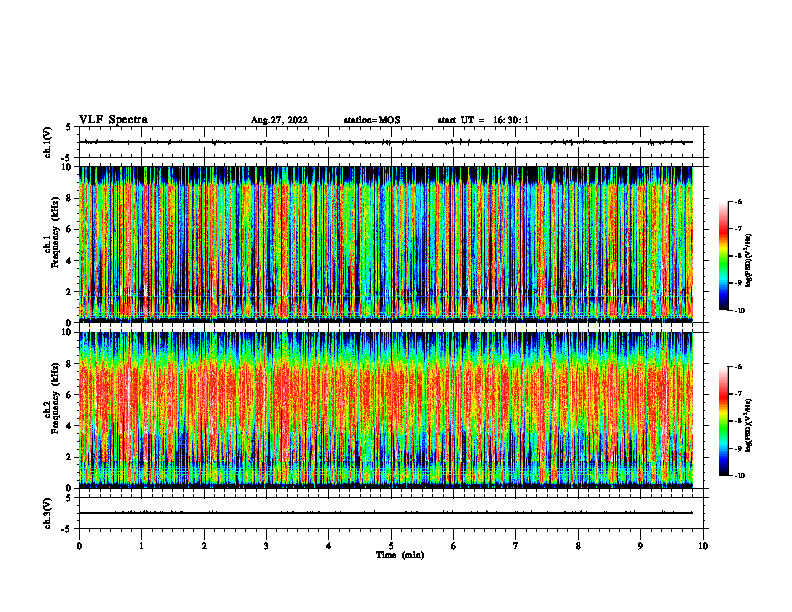Click the "-10" label on ch.2 colorbar

coord(739,476)
